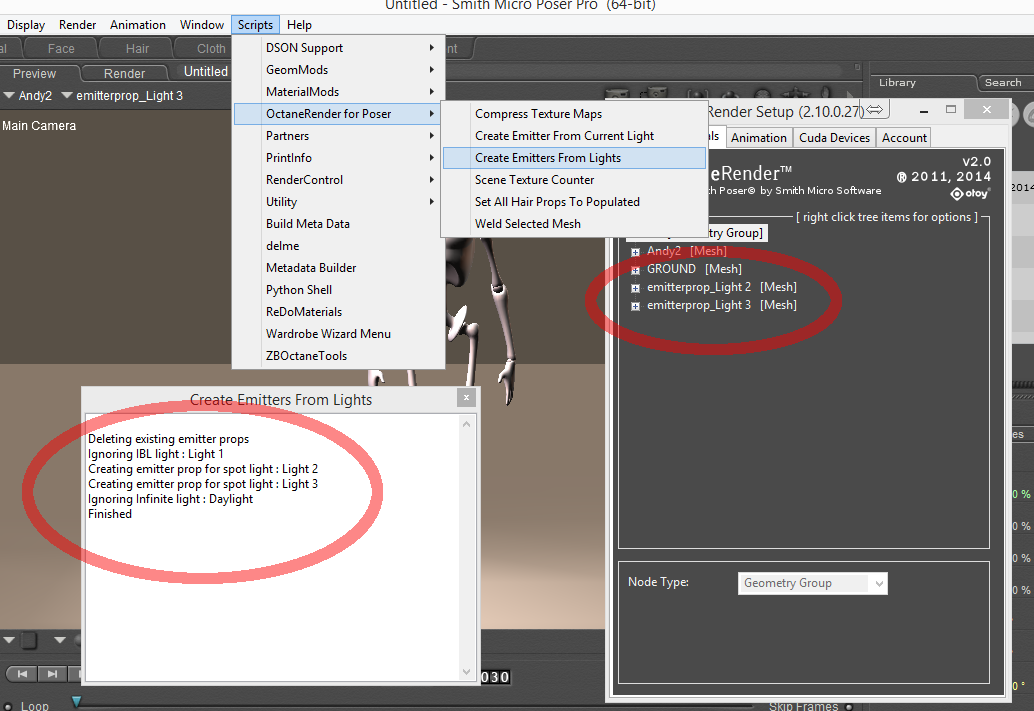Click the blue timeline scrubber marker
The height and width of the screenshot is (711, 1034).
76,701
